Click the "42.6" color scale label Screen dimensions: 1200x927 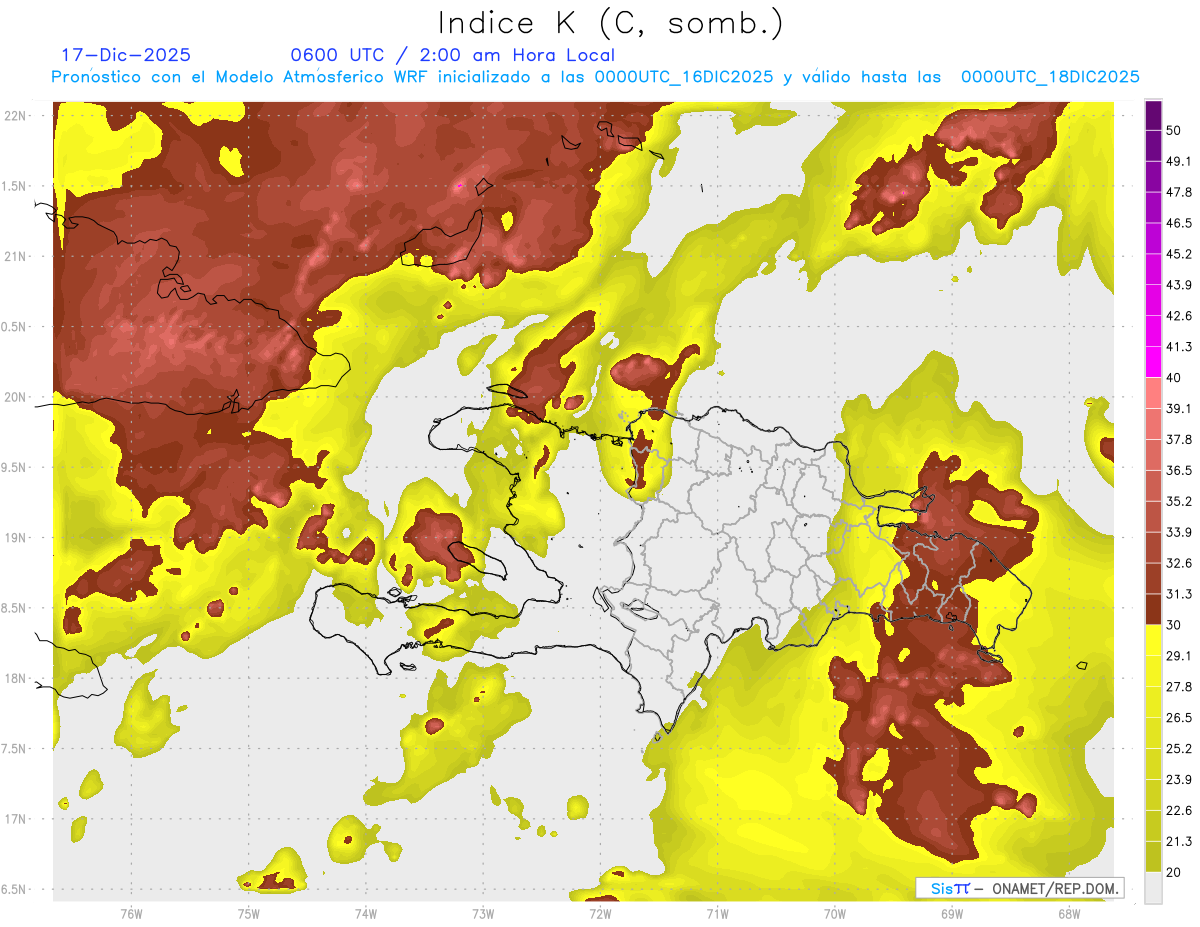1179,316
